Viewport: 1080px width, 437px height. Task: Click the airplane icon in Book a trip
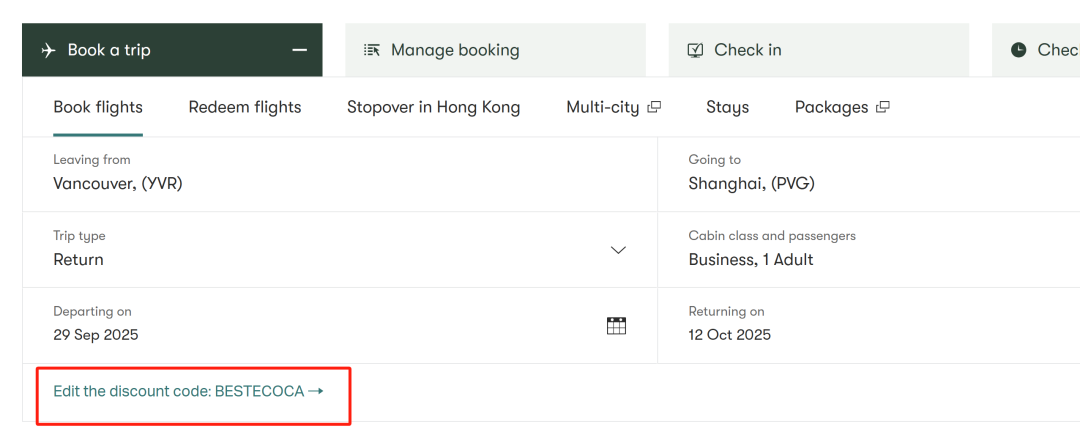click(49, 50)
